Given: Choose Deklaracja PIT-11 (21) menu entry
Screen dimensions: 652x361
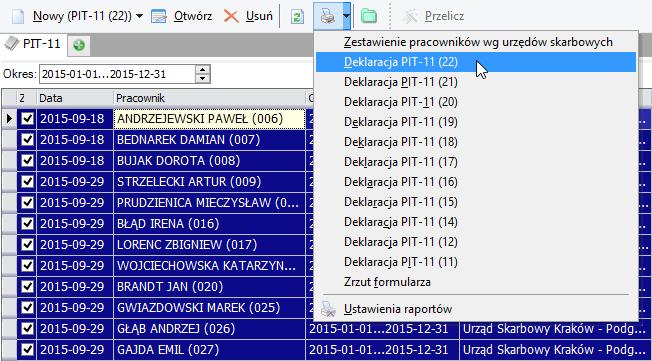Looking at the screenshot, I should tap(476, 82).
